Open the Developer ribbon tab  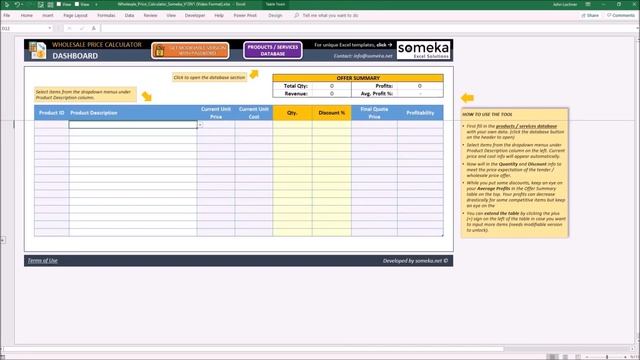click(x=195, y=15)
